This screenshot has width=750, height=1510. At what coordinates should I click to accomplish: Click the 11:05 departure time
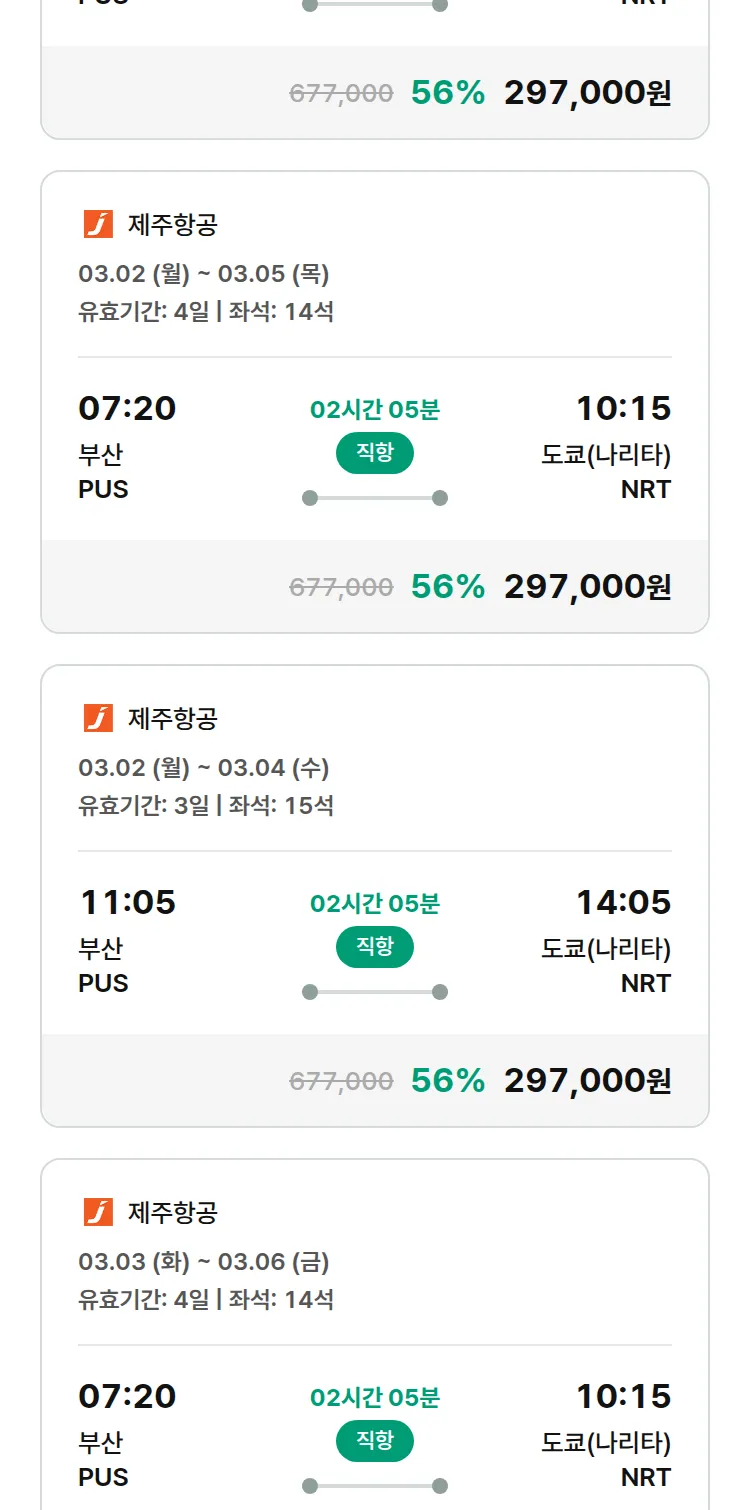pos(127,903)
